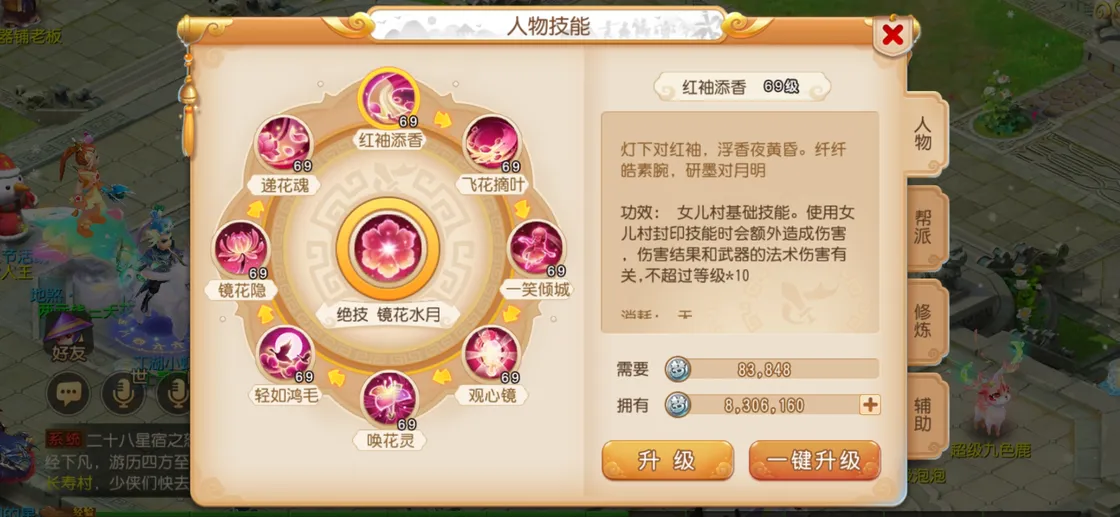
Task: Add currency with the plus button
Action: coord(870,405)
